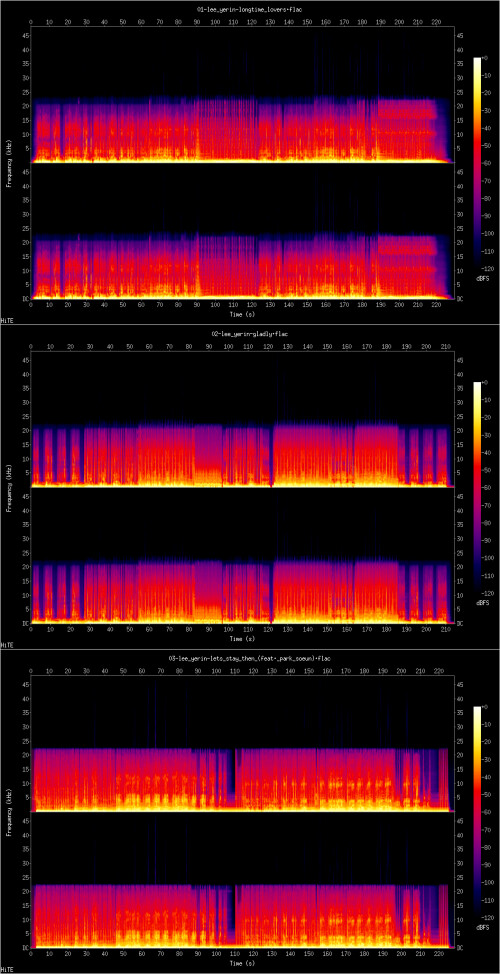Click the 02-lee_yerin-gladly.flac title

click(x=250, y=334)
